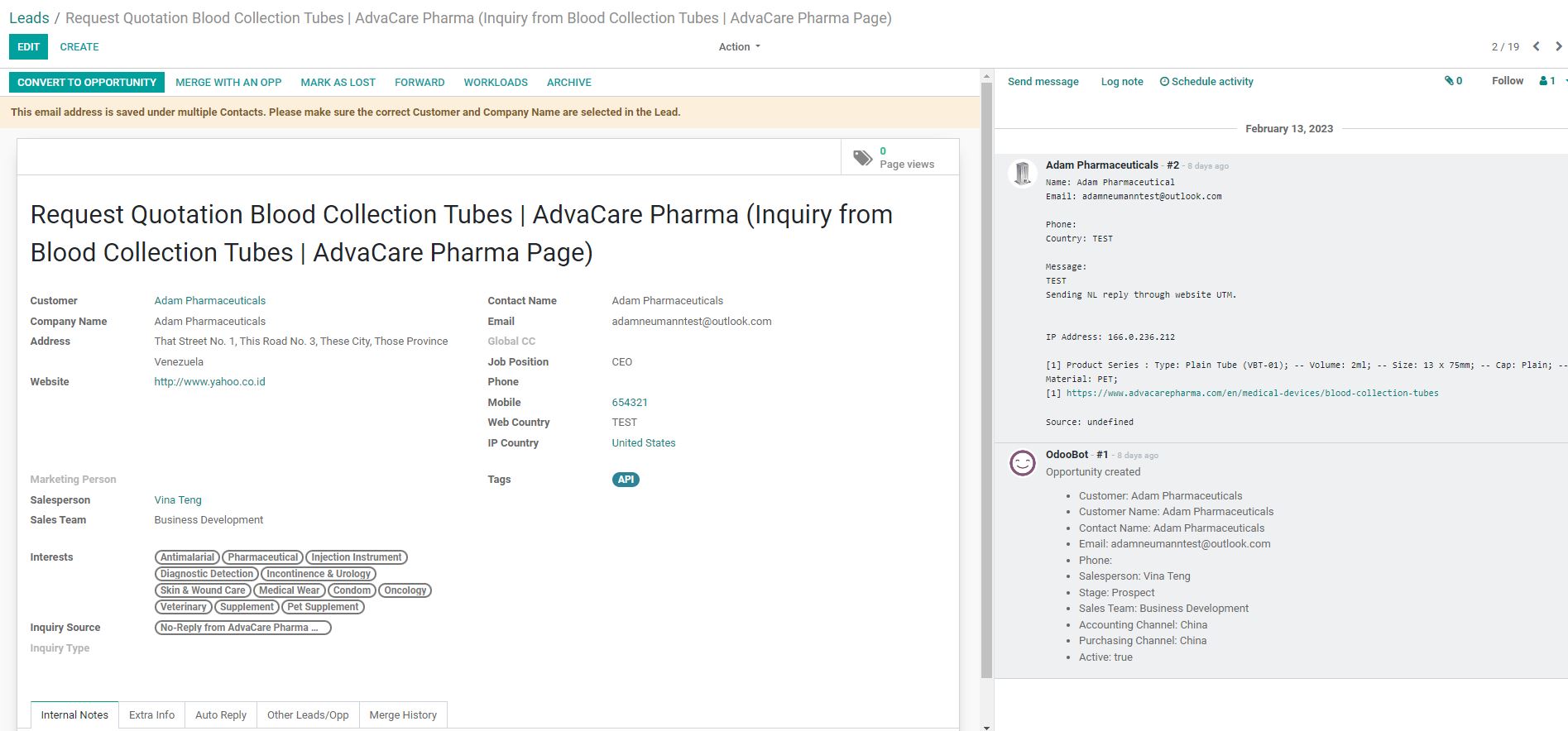Click the Medical Wear interest tag
Screen dimensions: 1568x731
289,590
